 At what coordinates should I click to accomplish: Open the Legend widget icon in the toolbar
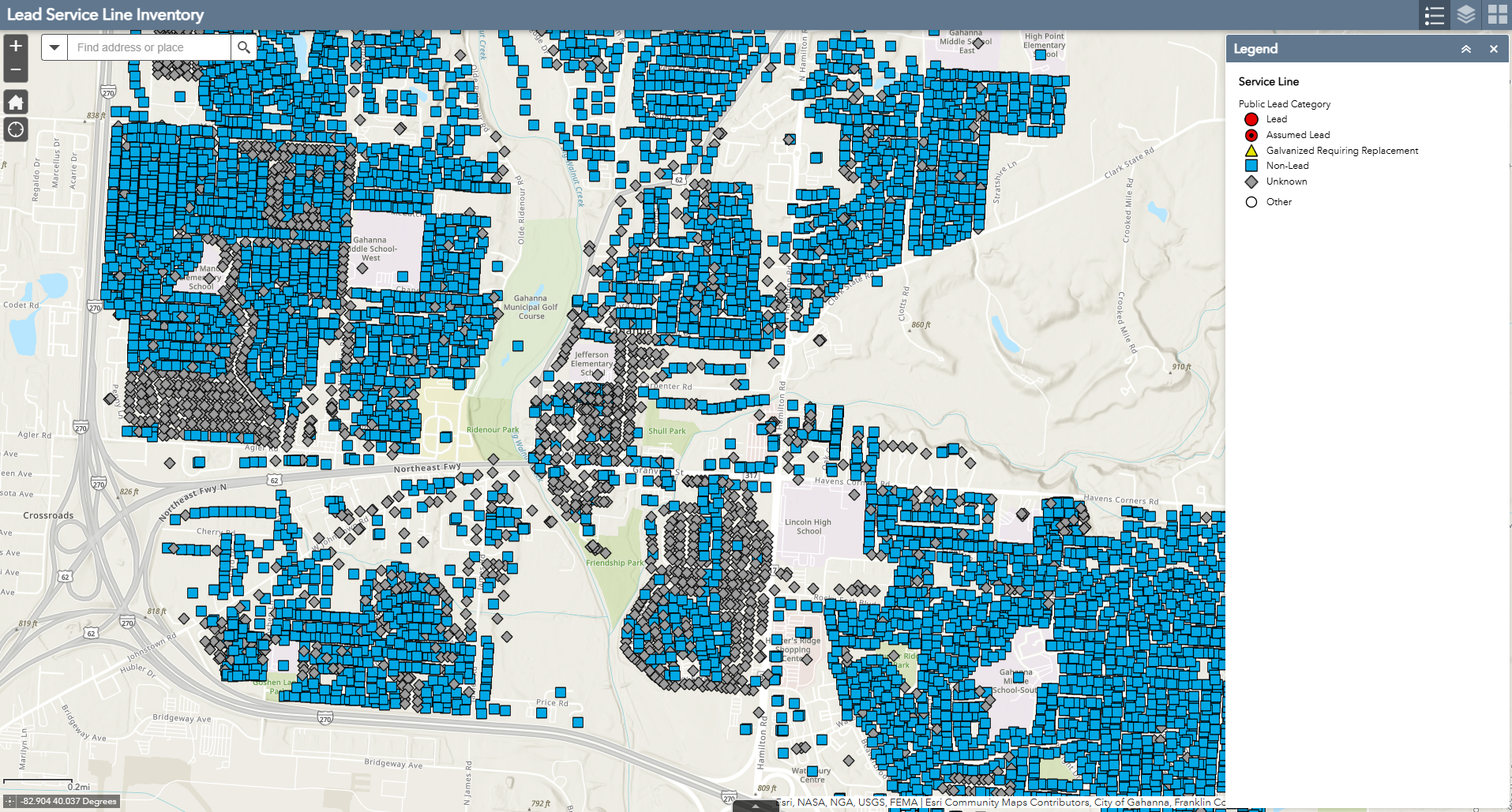point(1435,15)
